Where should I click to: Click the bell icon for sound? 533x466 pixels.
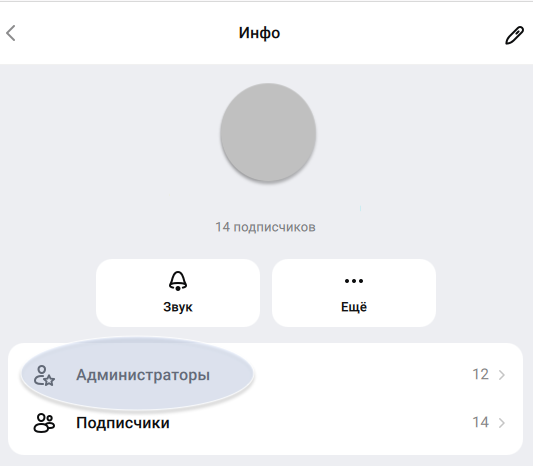point(178,281)
